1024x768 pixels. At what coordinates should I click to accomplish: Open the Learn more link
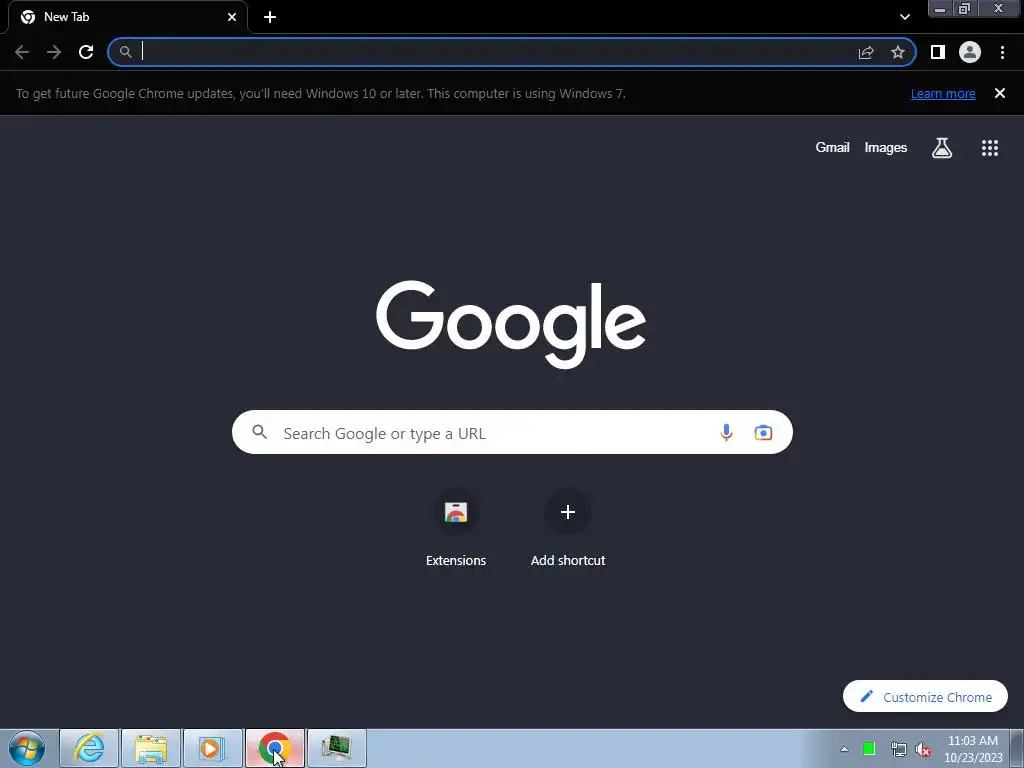(x=943, y=93)
